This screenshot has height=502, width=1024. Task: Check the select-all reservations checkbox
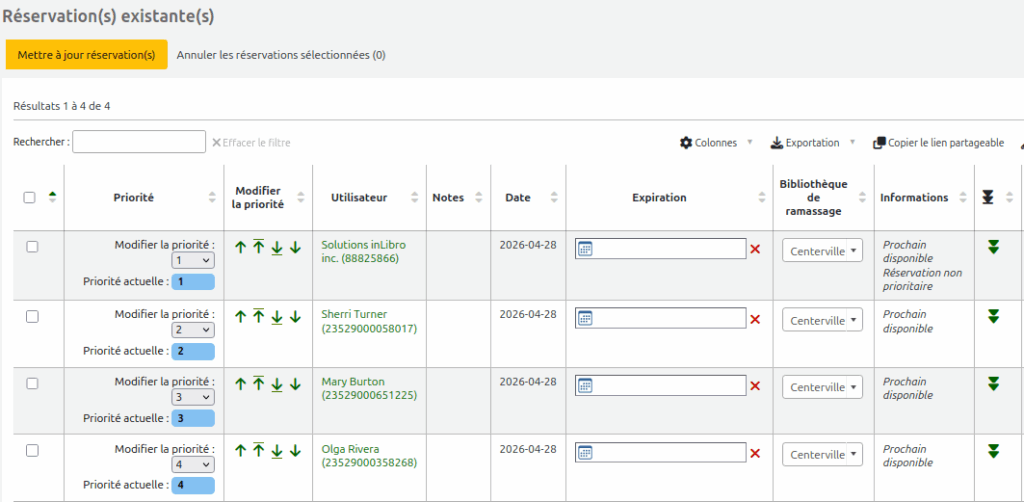click(x=30, y=198)
